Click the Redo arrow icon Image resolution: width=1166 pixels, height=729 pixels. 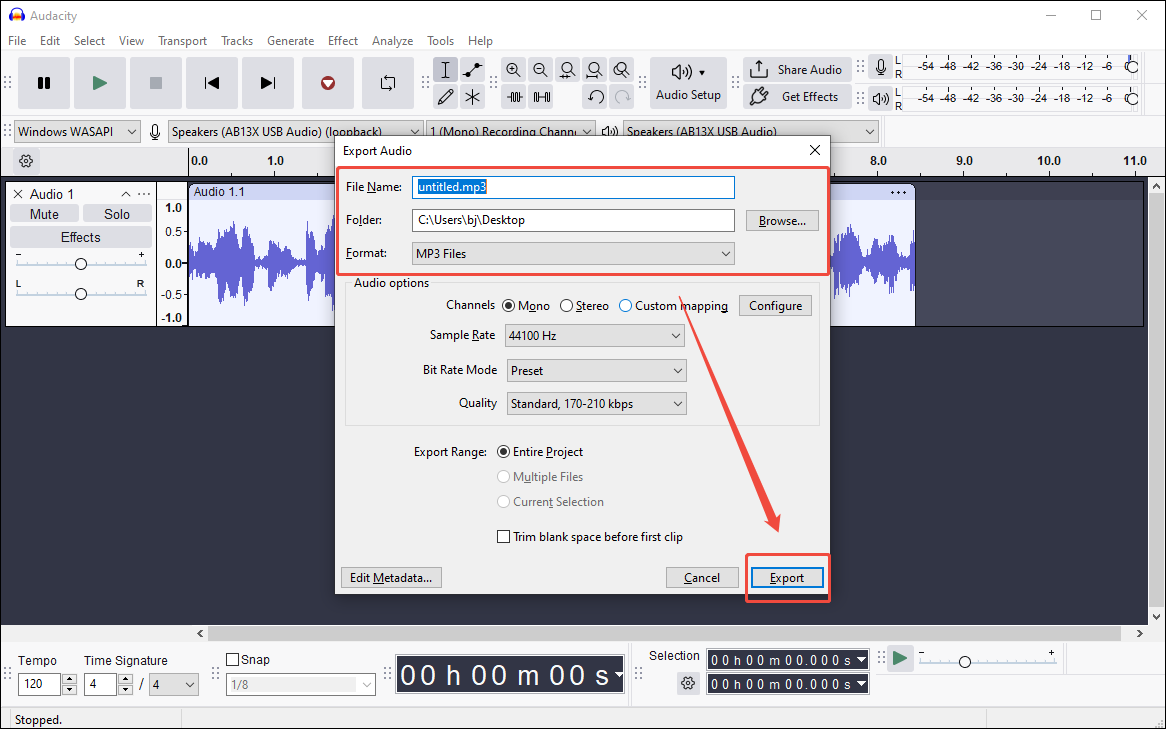622,97
